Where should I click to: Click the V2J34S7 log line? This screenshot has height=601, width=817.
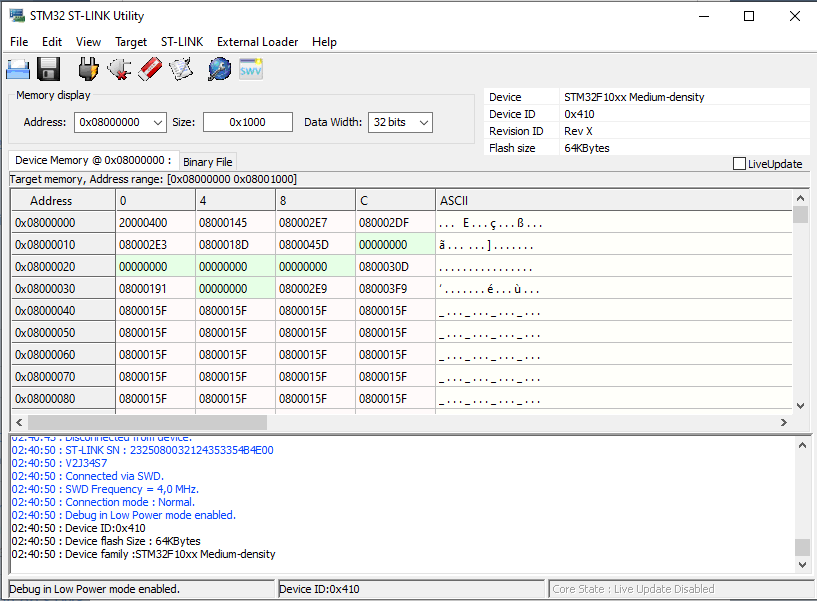pos(59,463)
